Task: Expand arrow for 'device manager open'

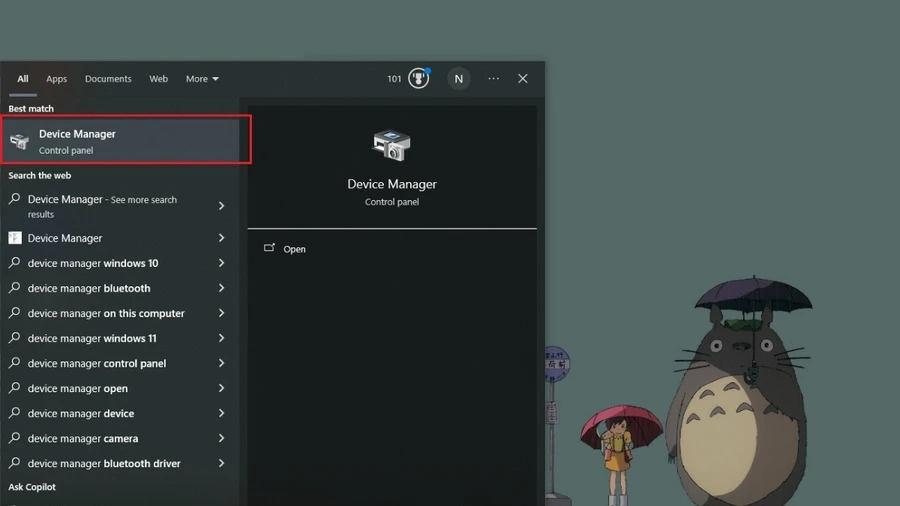Action: pyautogui.click(x=221, y=388)
